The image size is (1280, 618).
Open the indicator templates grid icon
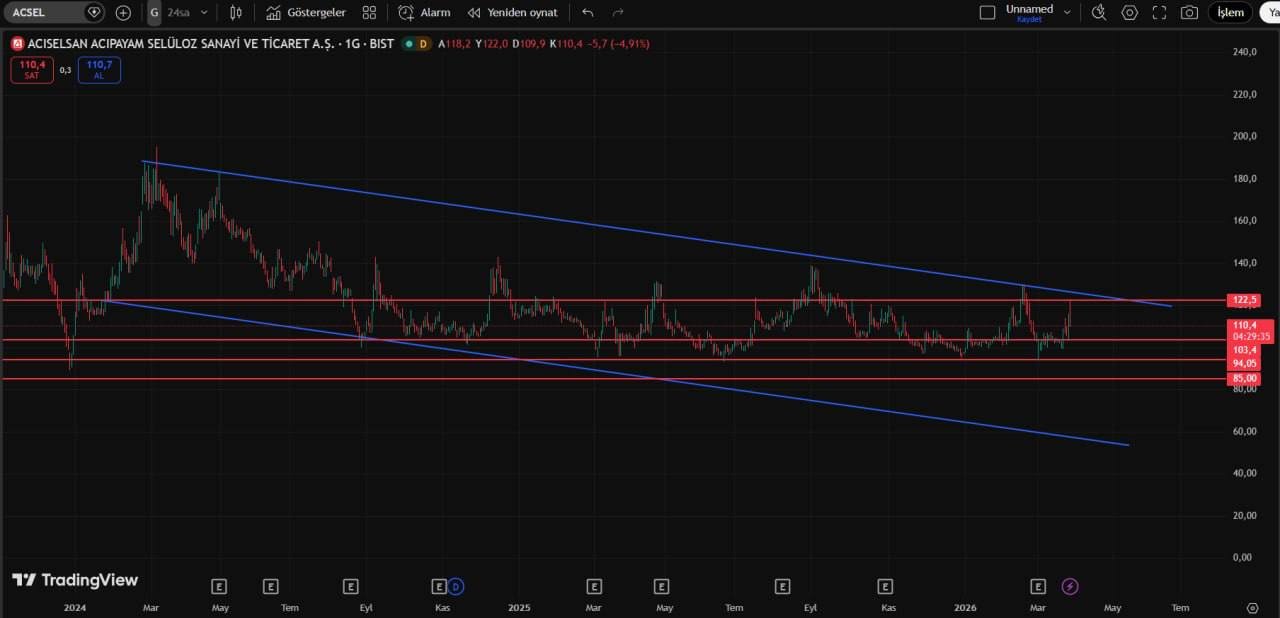[x=369, y=13]
